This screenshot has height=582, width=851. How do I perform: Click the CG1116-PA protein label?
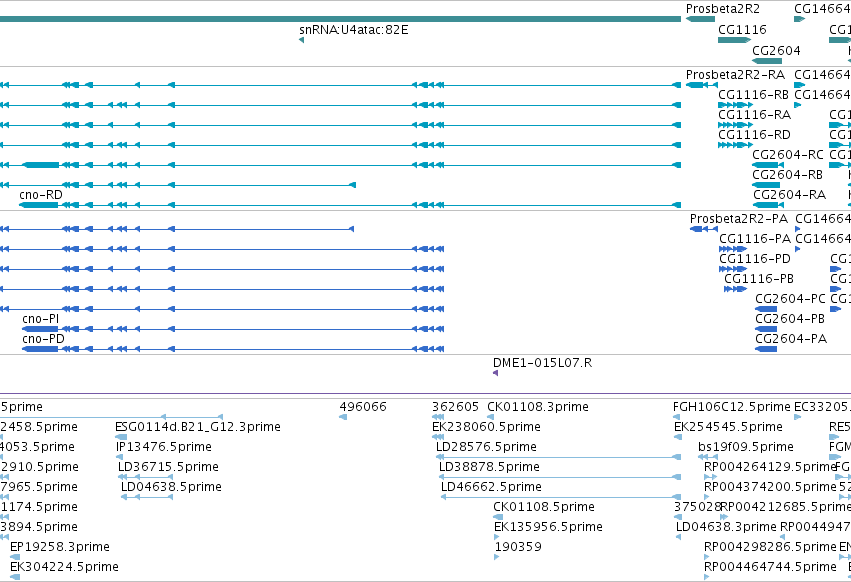pyautogui.click(x=754, y=239)
